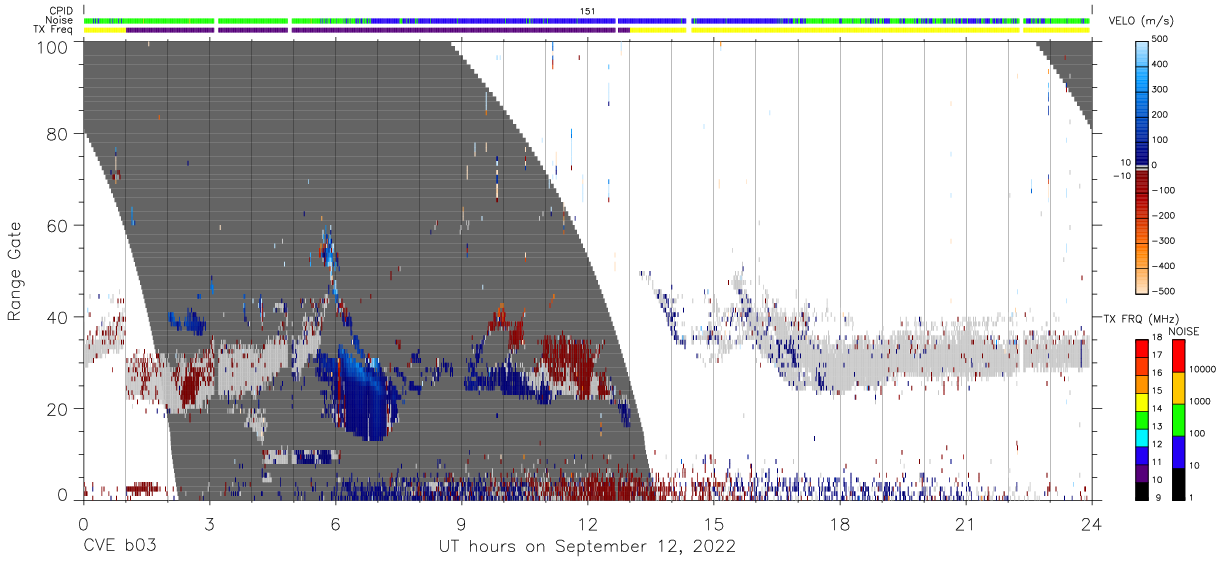Image resolution: width=1228 pixels, height=567 pixels.
Task: Click velocity legend value '−200'
Action: click(1161, 216)
